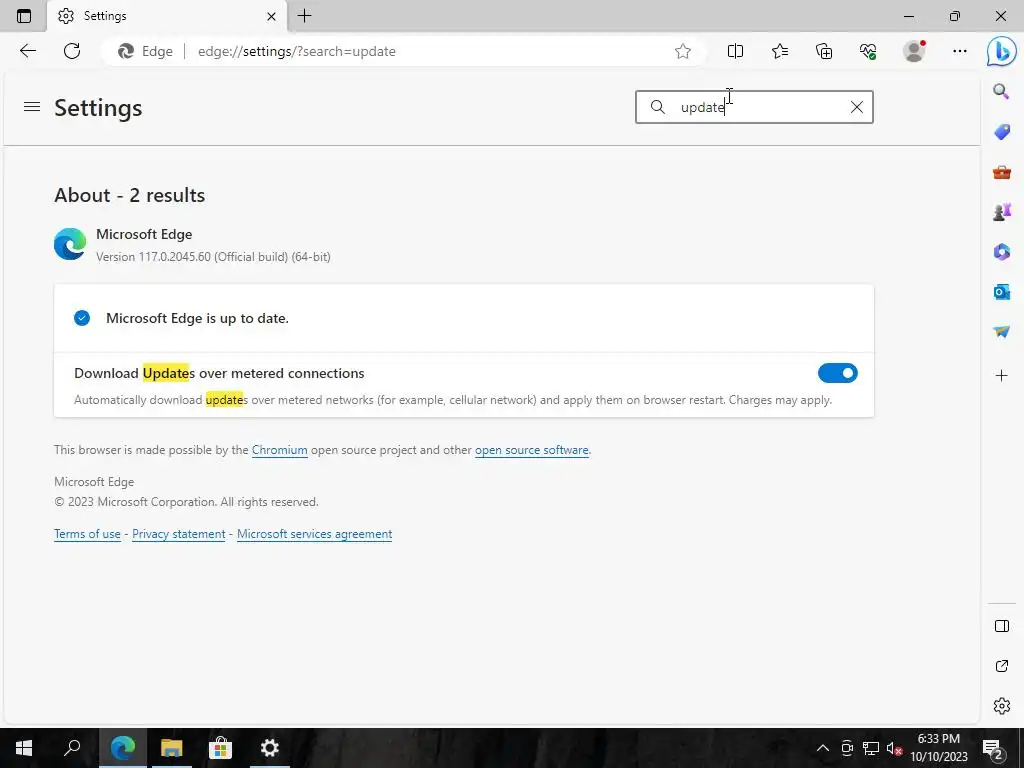Open Microsoft services agreement link
This screenshot has height=768, width=1024.
pyautogui.click(x=314, y=534)
